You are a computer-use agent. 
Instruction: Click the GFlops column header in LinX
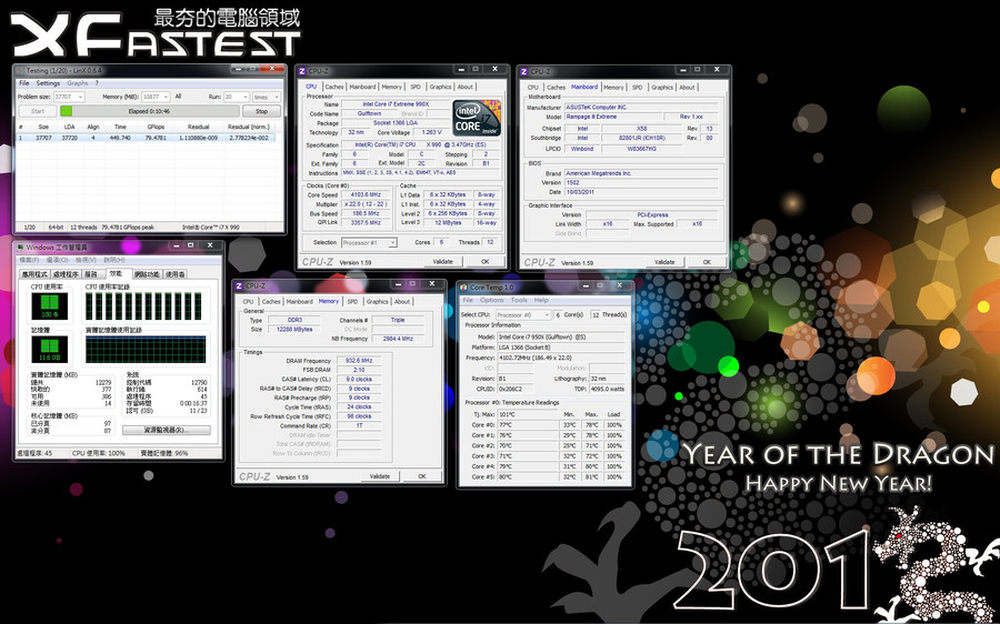pyautogui.click(x=156, y=127)
